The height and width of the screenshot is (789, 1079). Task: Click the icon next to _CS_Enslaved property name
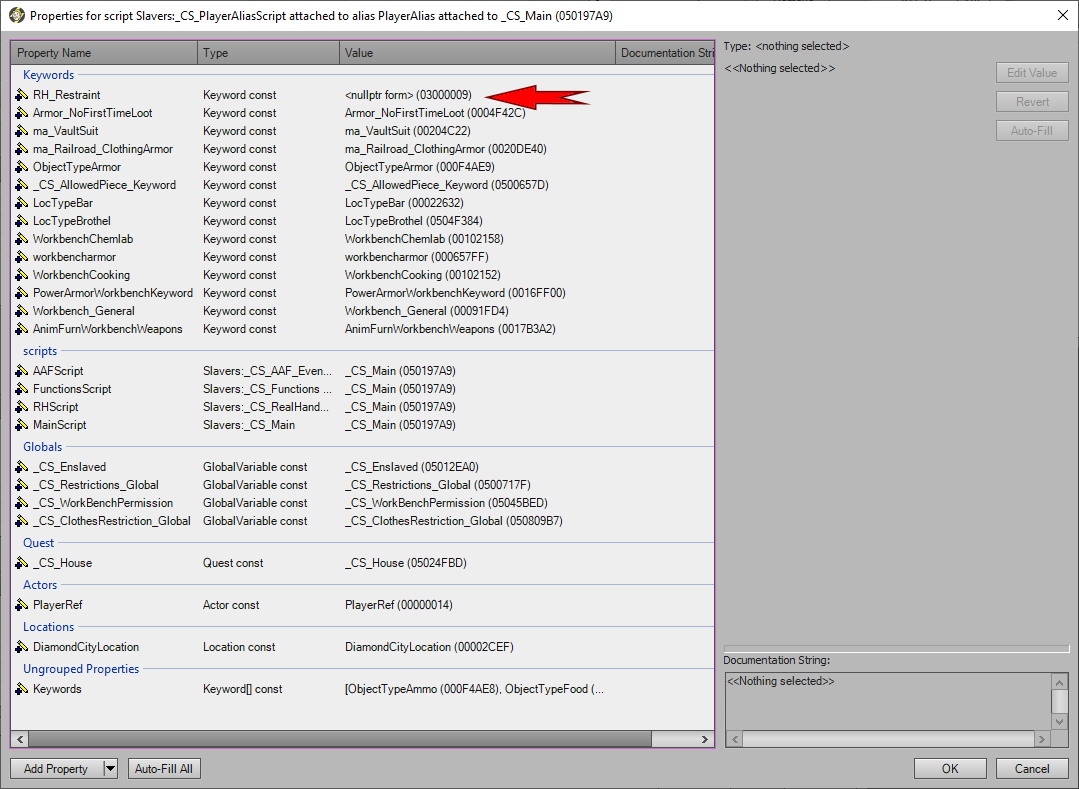[21, 466]
